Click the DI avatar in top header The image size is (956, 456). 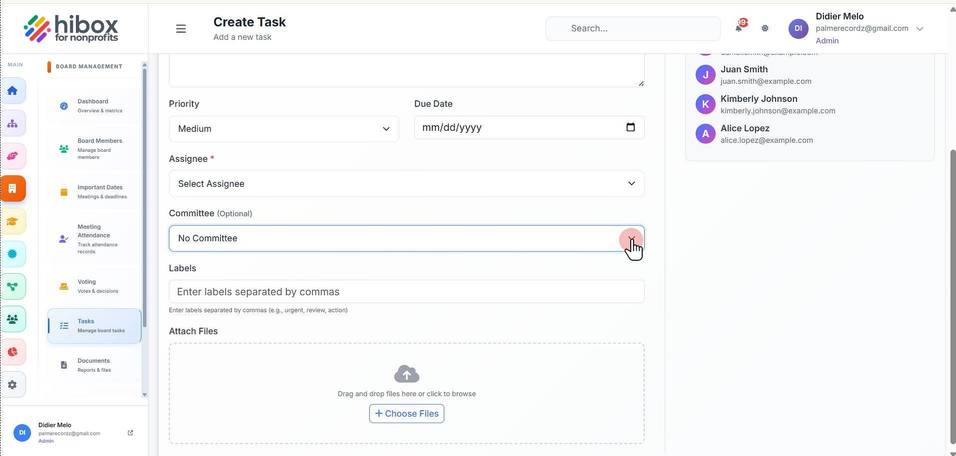(798, 28)
